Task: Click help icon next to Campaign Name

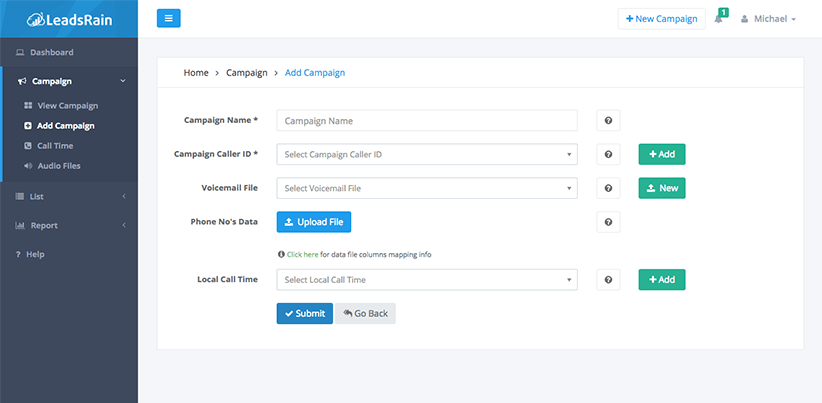Action: coord(608,121)
